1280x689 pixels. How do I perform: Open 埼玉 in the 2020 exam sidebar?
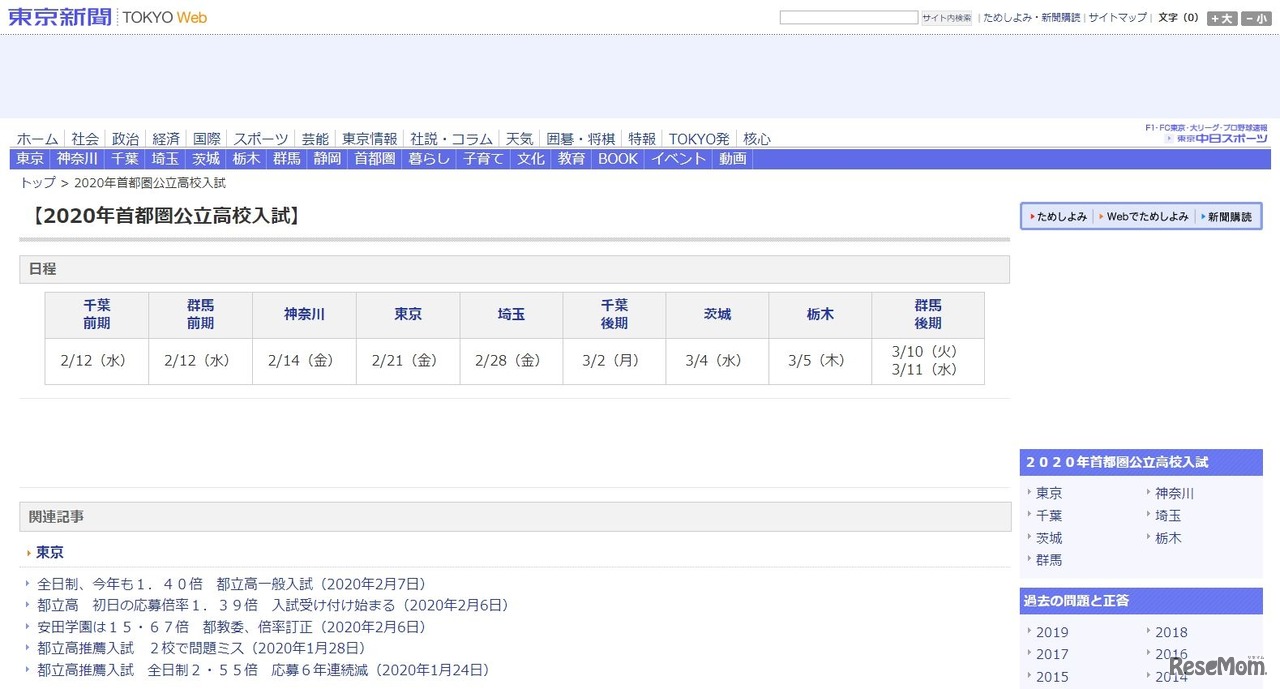pyautogui.click(x=1168, y=515)
